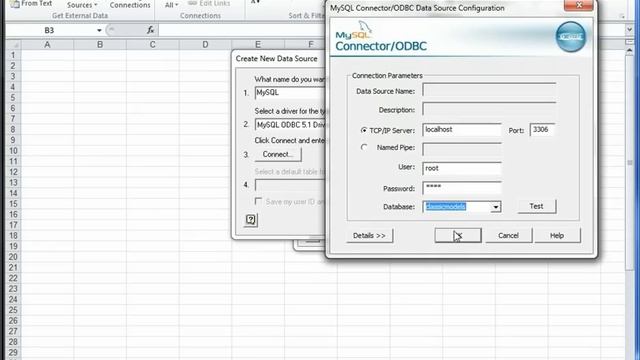Click the Insert Function fx icon
This screenshot has width=640, height=360.
(x=150, y=30)
